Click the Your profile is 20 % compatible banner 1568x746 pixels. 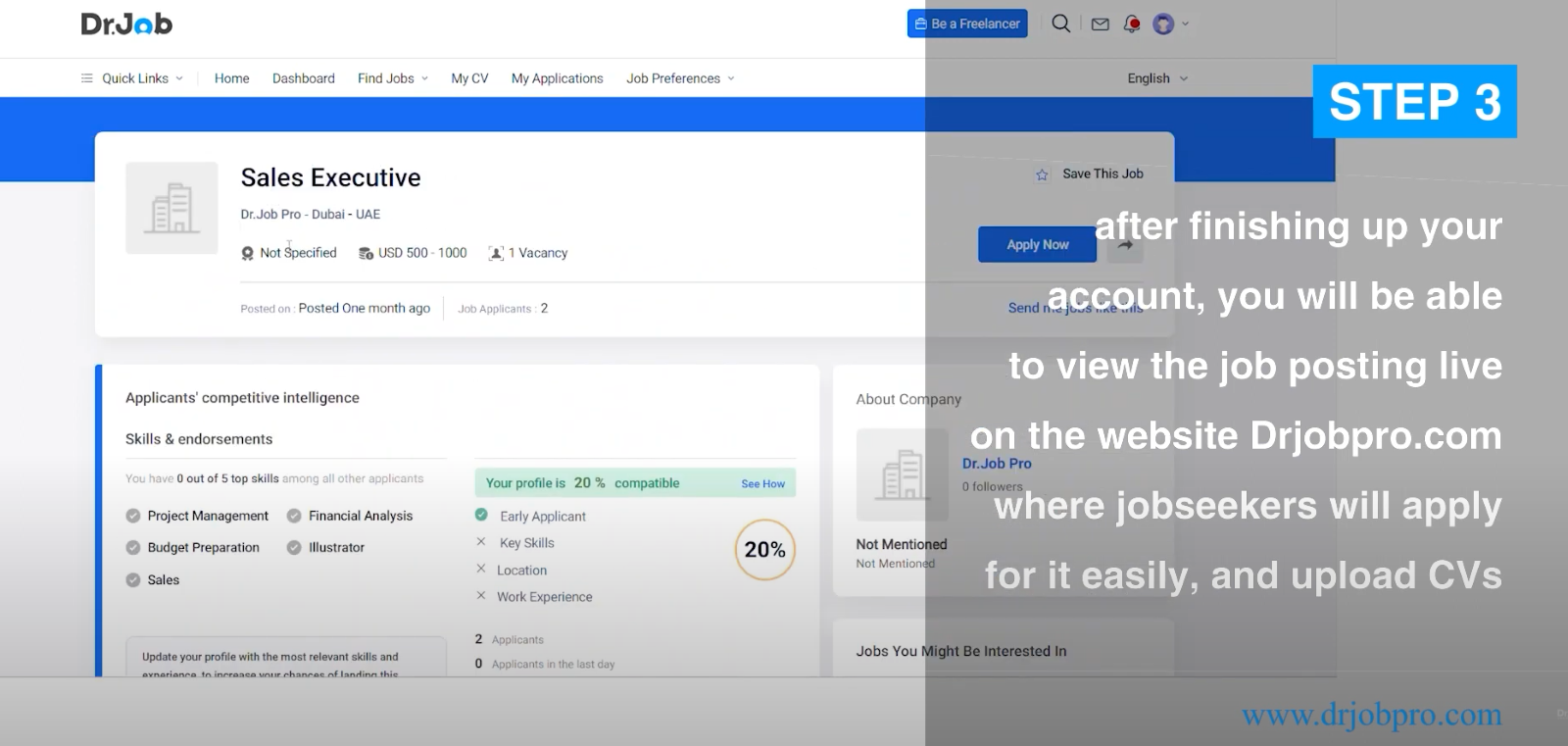(635, 483)
